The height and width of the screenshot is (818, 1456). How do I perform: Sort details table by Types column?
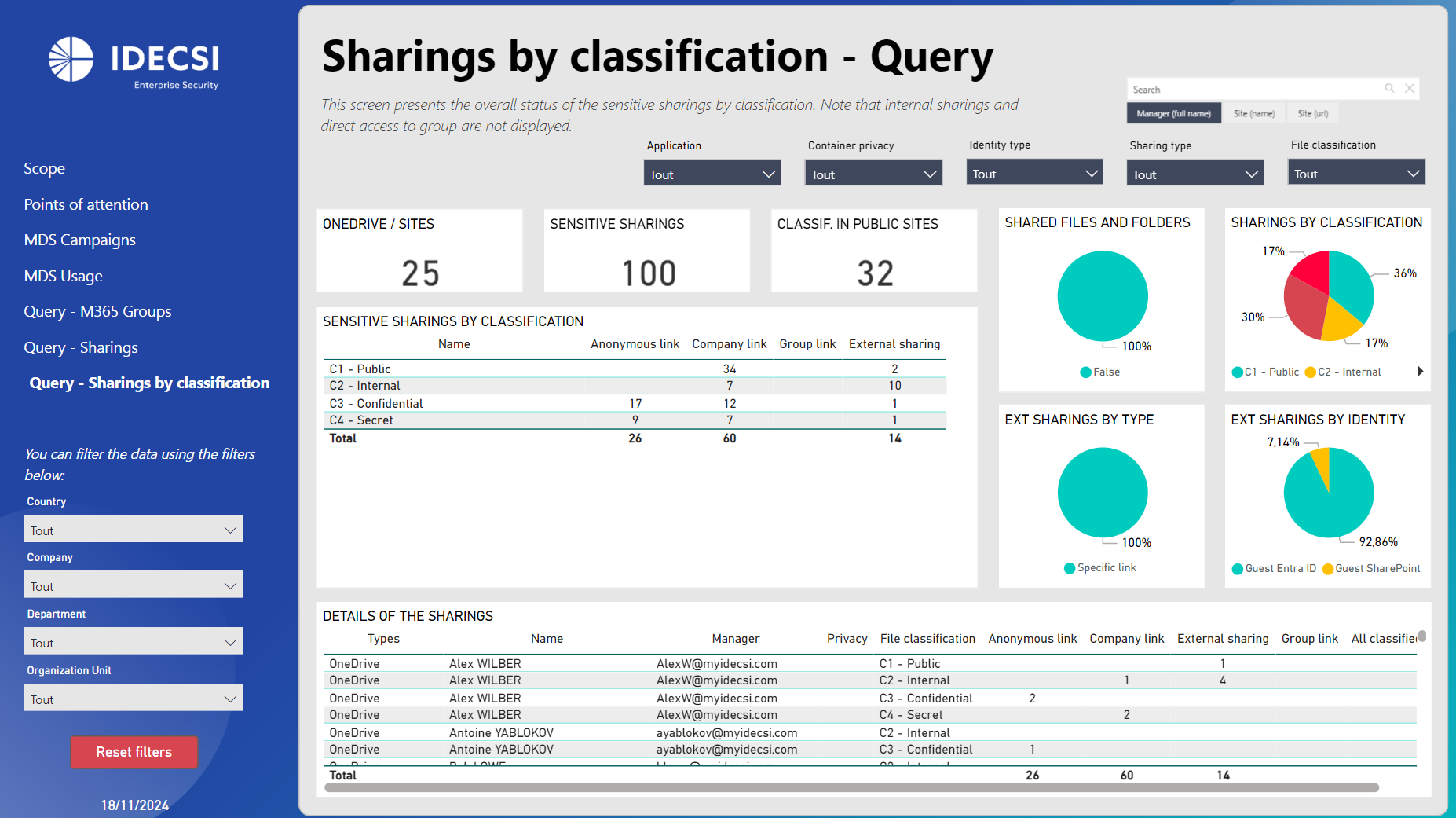click(383, 639)
